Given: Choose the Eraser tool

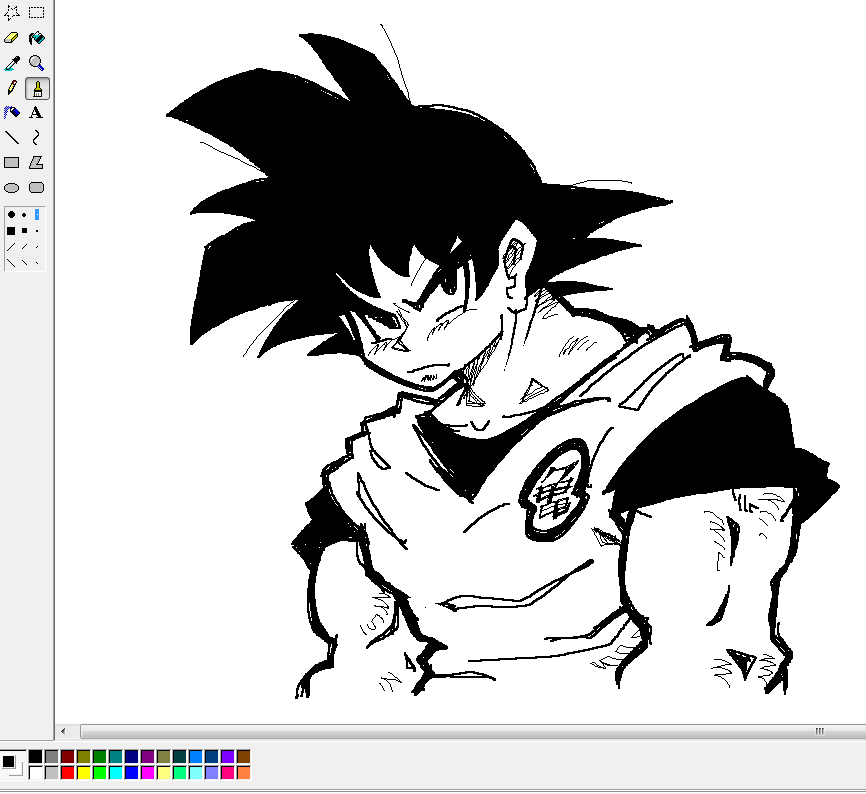Looking at the screenshot, I should click(12, 38).
